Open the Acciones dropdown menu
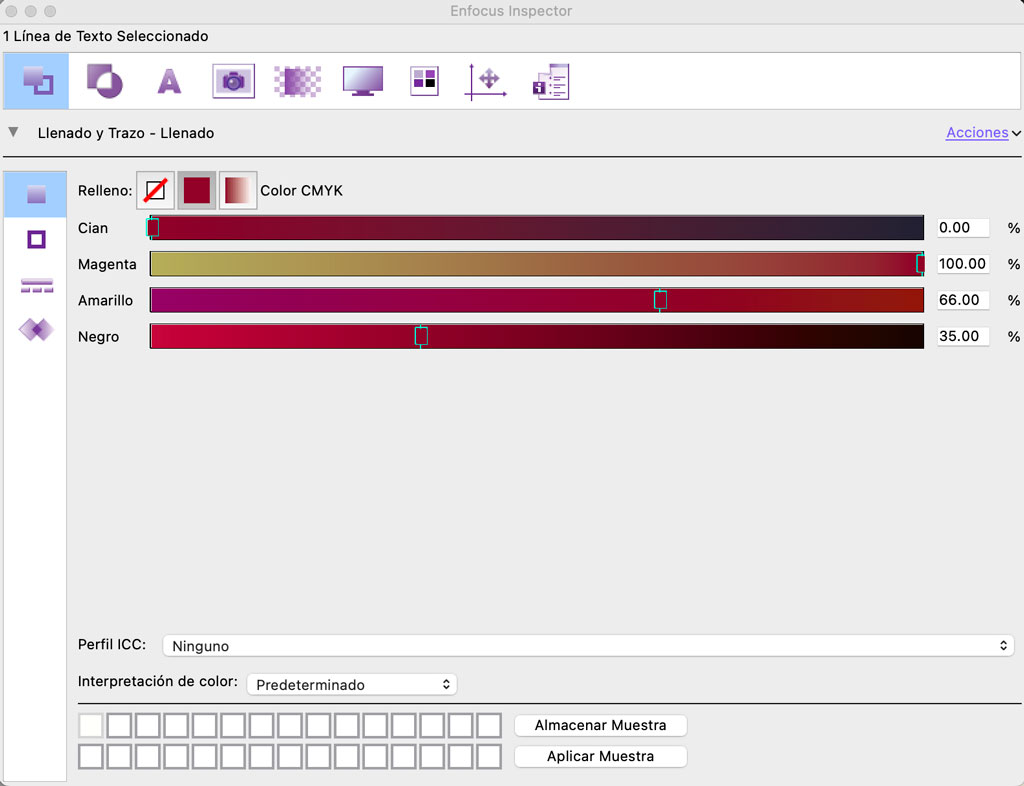1024x786 pixels. coord(983,133)
